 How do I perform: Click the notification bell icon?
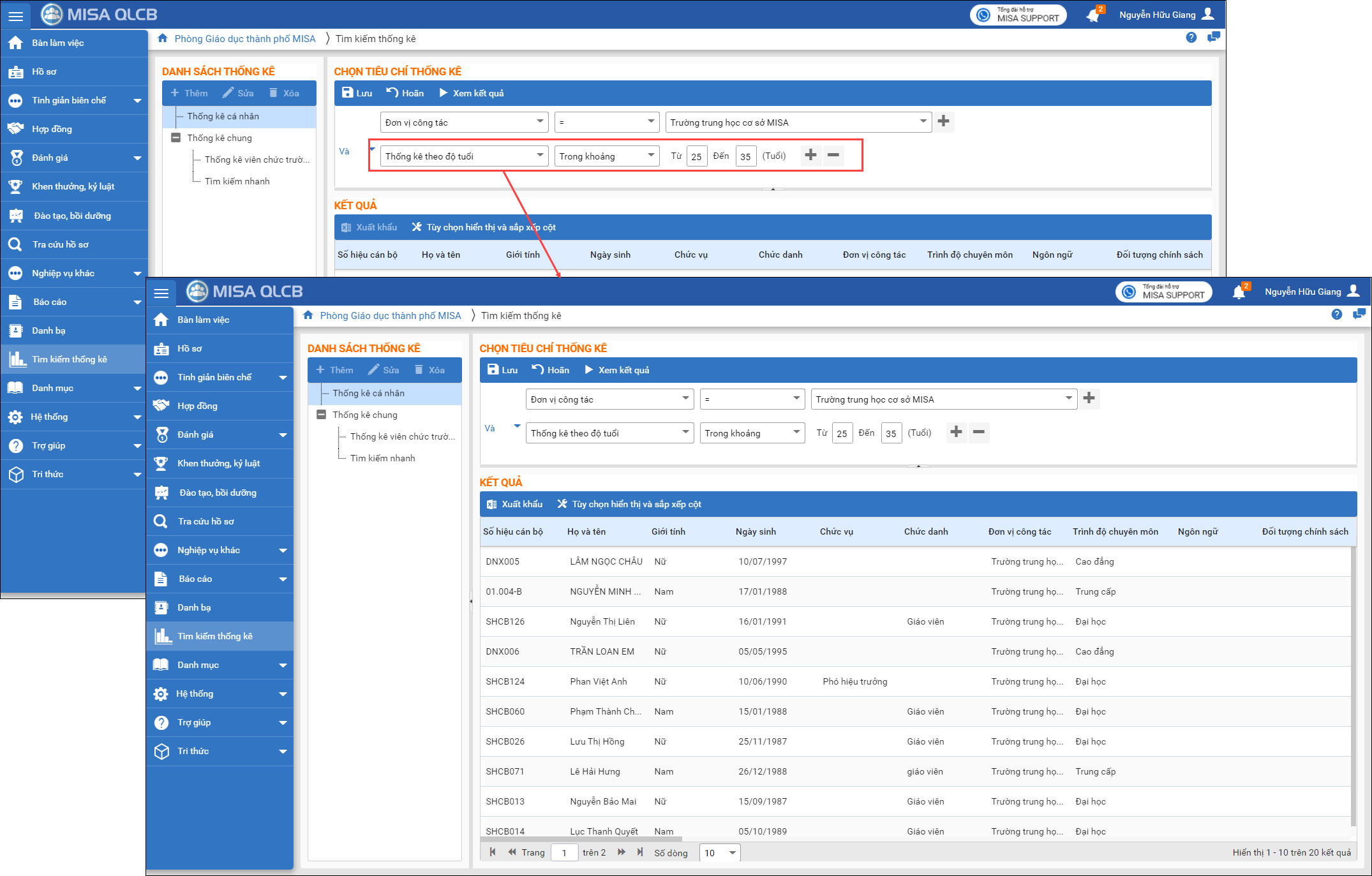point(1238,293)
